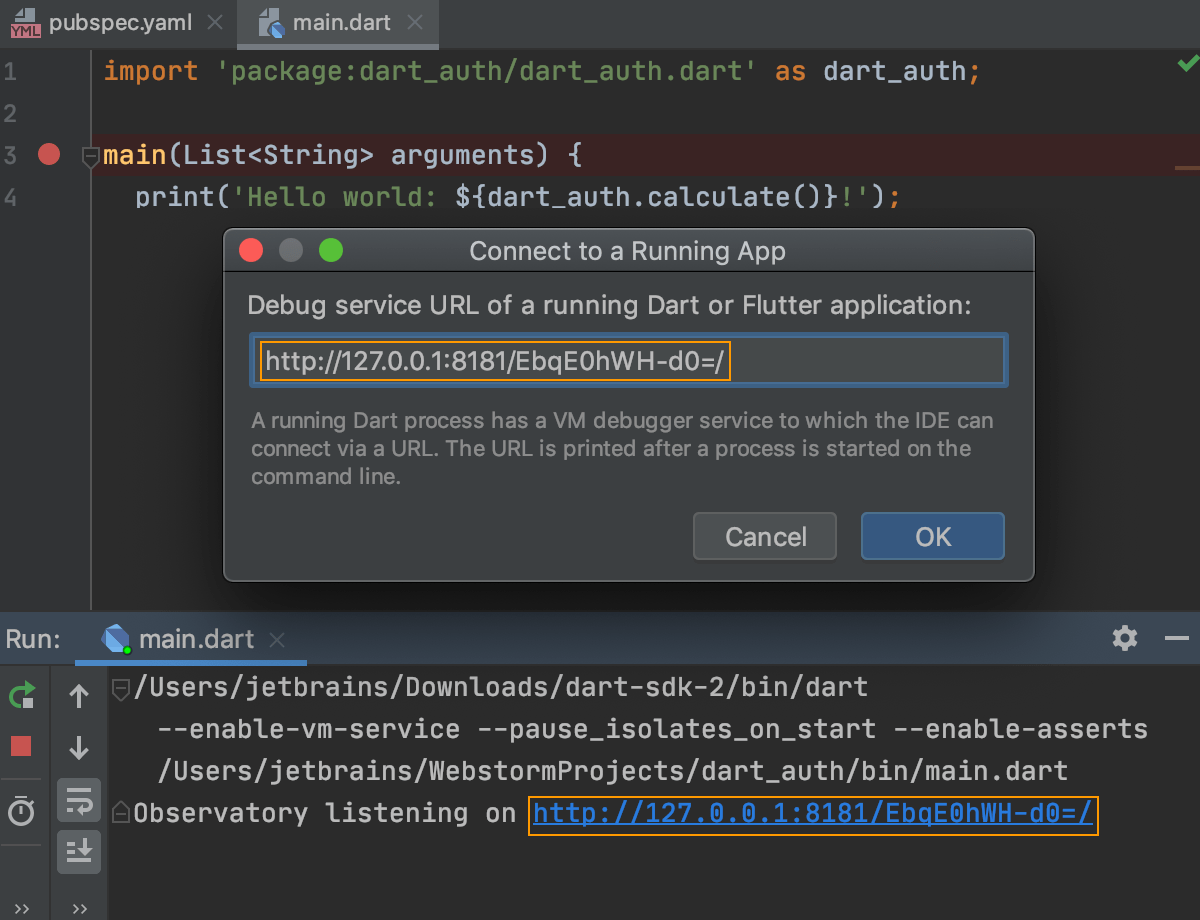The width and height of the screenshot is (1200, 920).
Task: Toggle the breakpoint on line 3
Action: 48,154
